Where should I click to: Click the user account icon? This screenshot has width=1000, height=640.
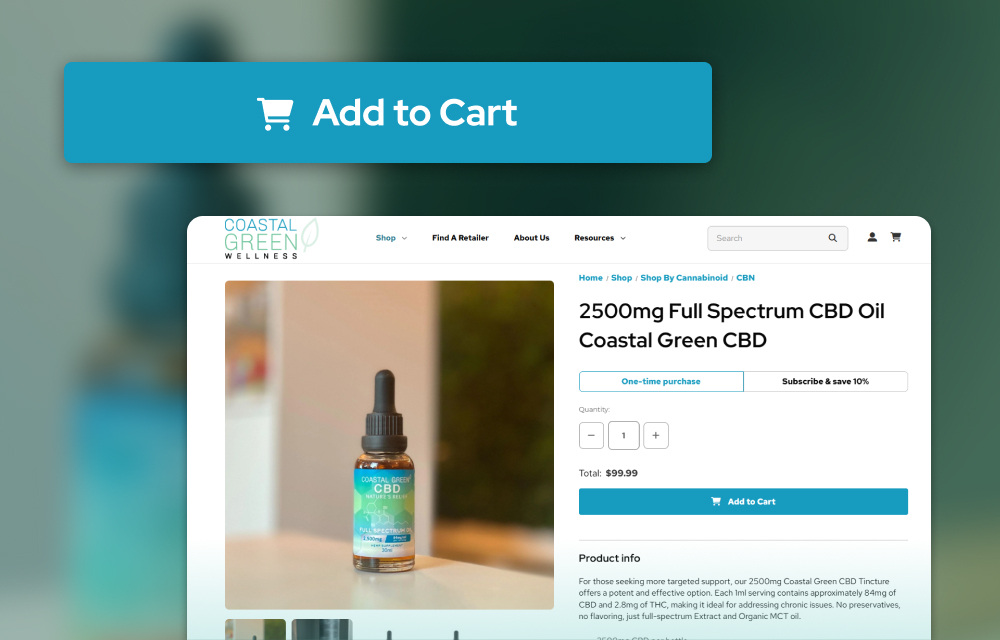point(872,237)
